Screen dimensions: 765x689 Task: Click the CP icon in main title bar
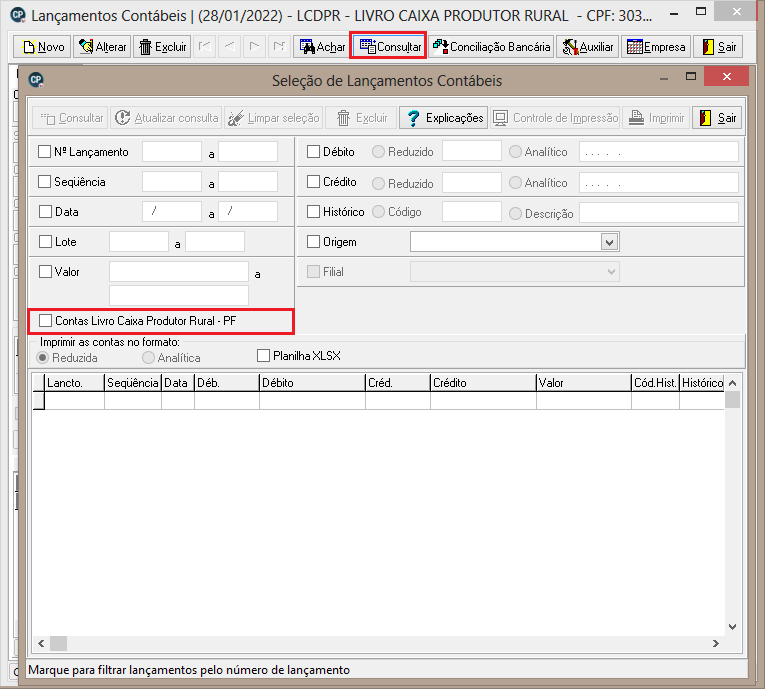18,15
